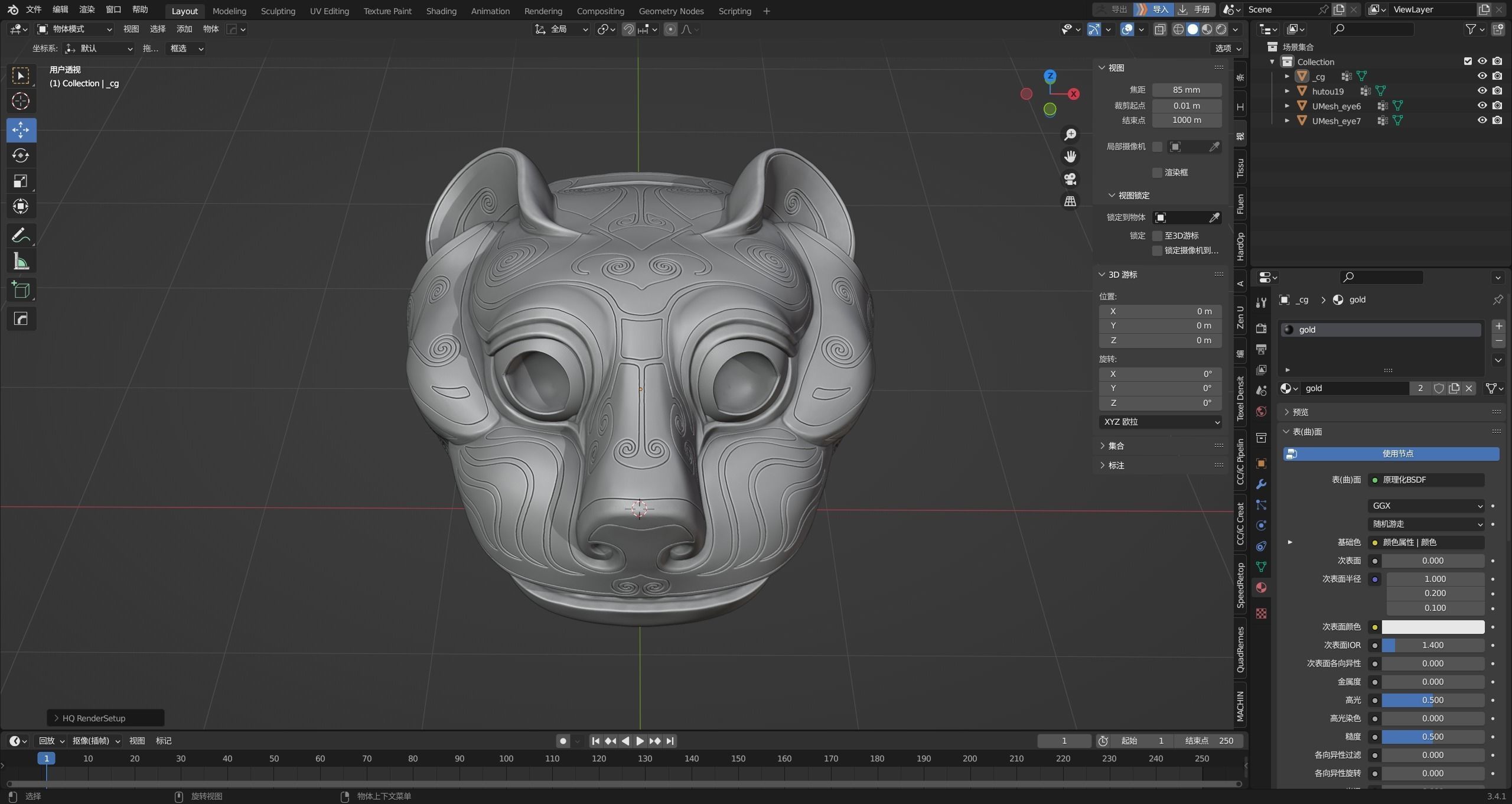Toggle Use Nodes button
Viewport: 1512px width, 804px height.
1391,454
